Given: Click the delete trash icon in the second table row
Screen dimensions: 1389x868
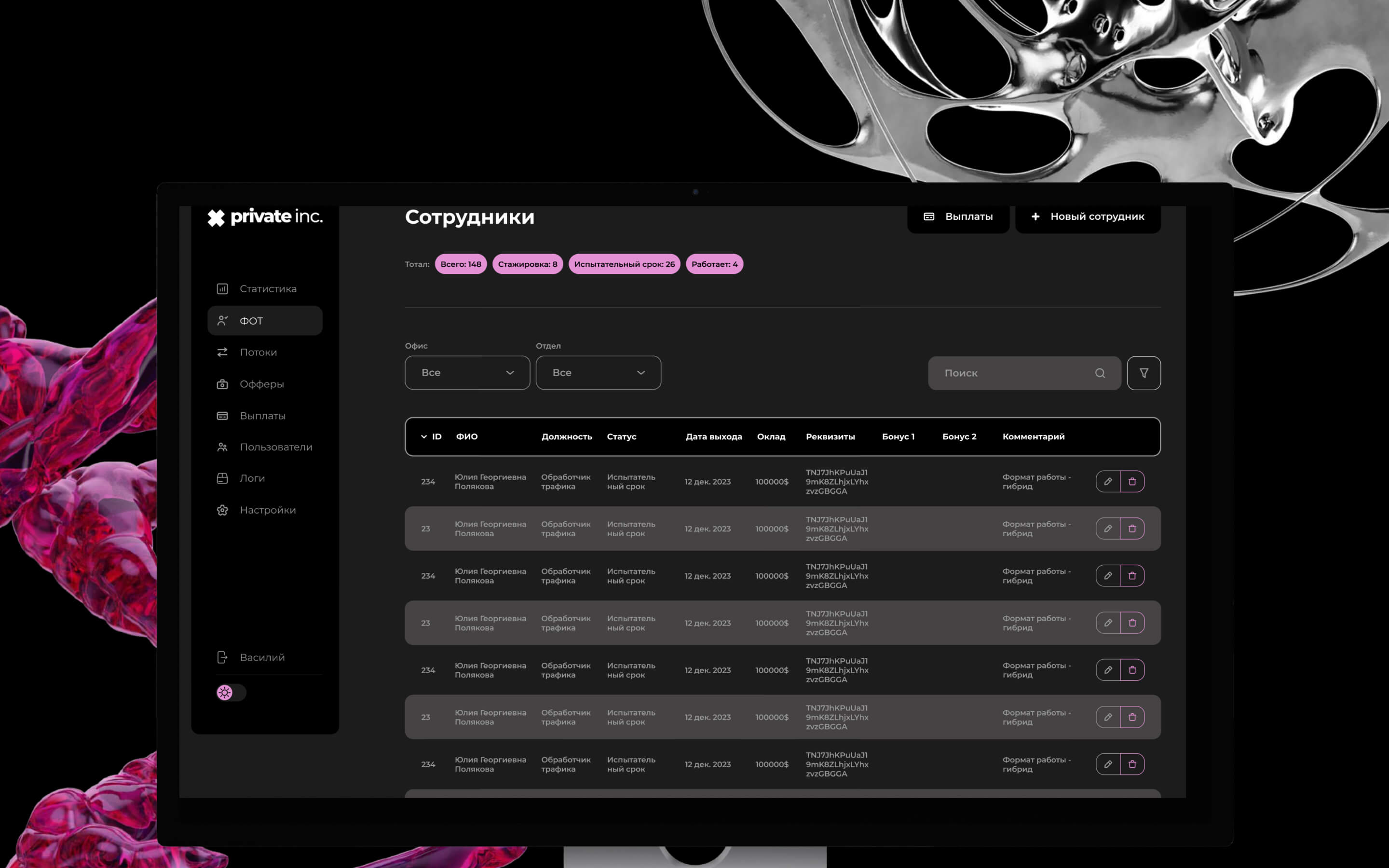Looking at the screenshot, I should tap(1132, 529).
